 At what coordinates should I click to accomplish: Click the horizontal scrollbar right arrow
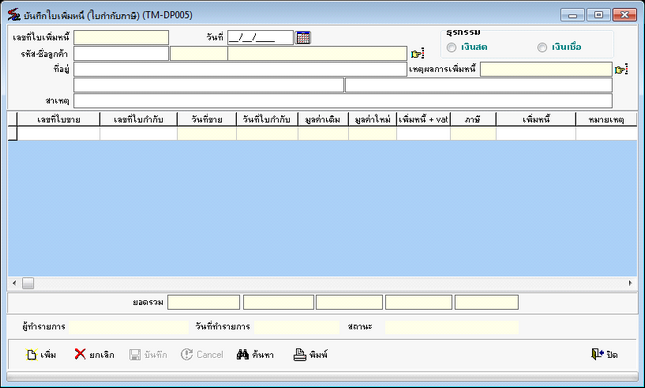[630, 283]
